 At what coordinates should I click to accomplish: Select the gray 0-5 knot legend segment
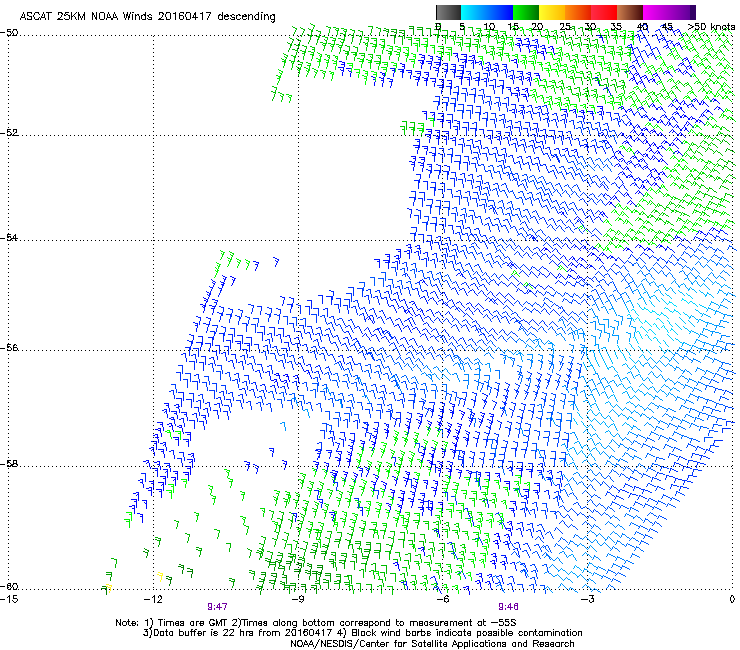(x=448, y=12)
